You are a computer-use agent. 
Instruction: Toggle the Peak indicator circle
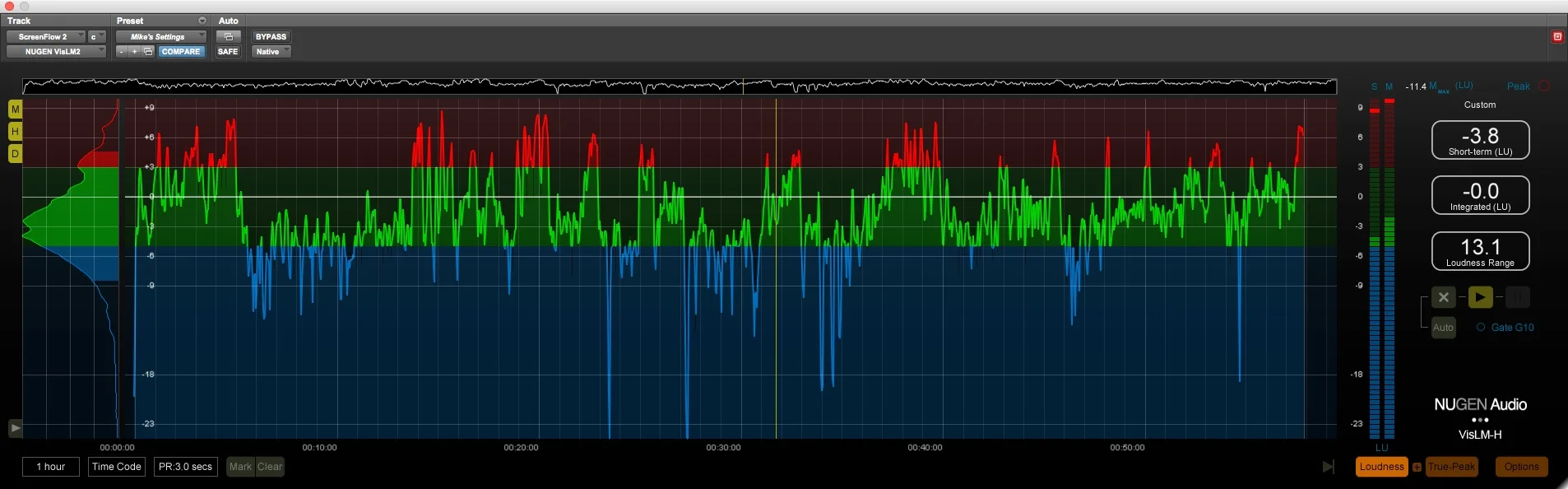1544,86
